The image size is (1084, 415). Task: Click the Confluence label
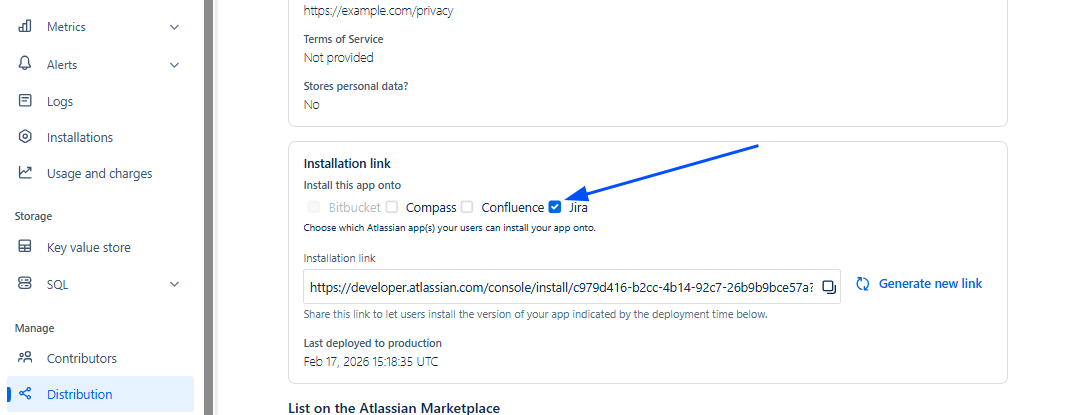point(512,208)
